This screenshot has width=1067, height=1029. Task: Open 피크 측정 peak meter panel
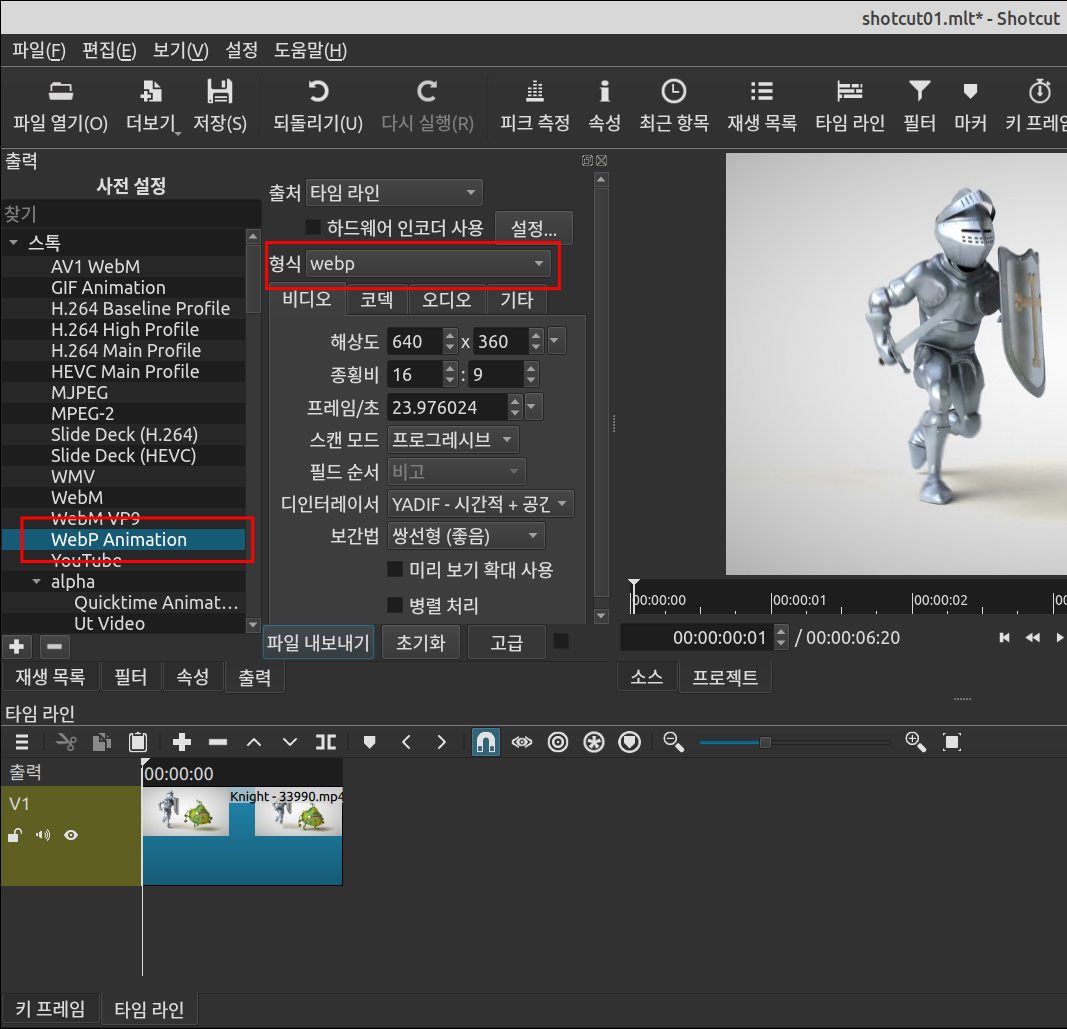(x=535, y=106)
